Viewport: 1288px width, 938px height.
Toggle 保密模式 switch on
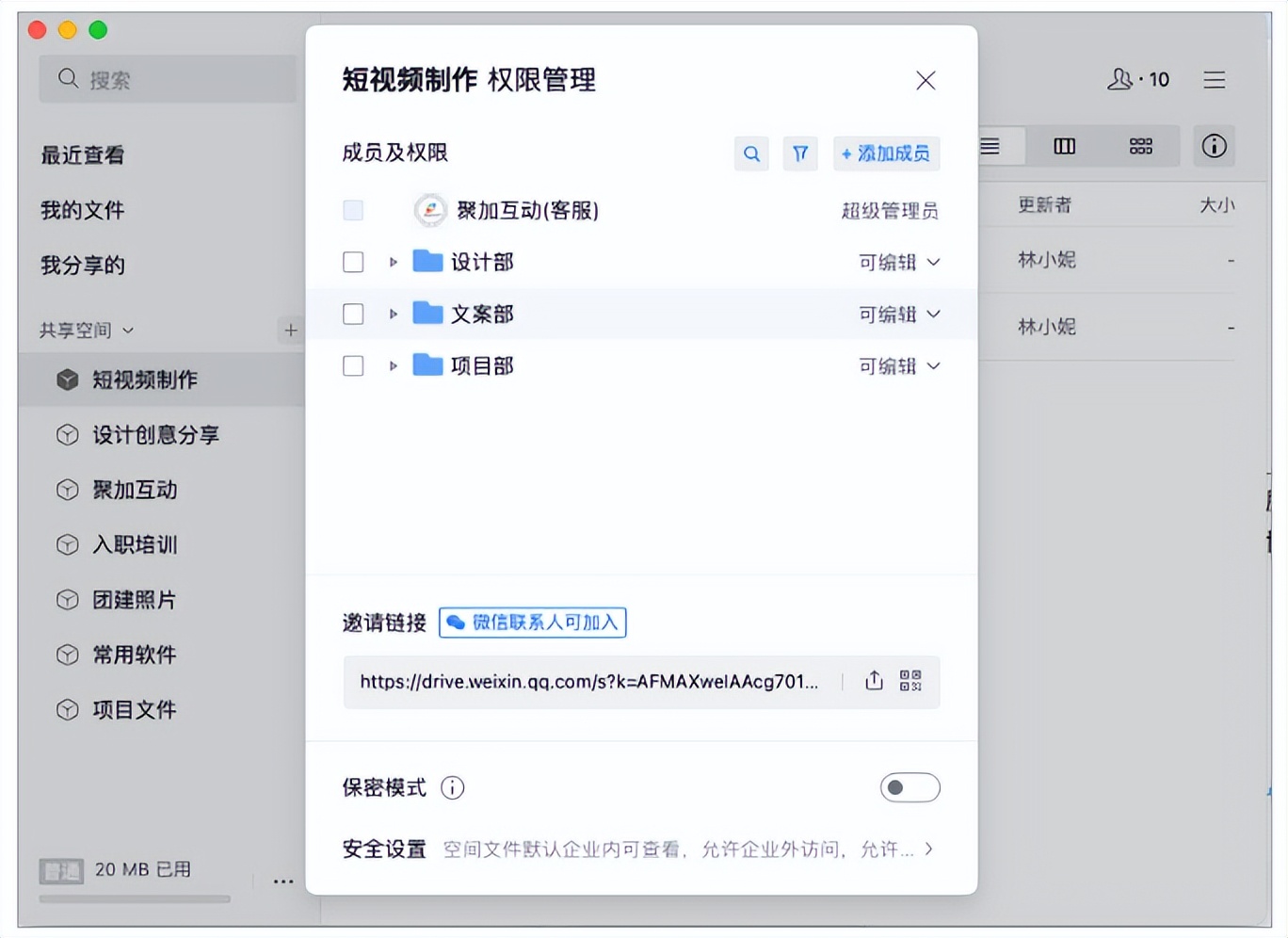[910, 787]
